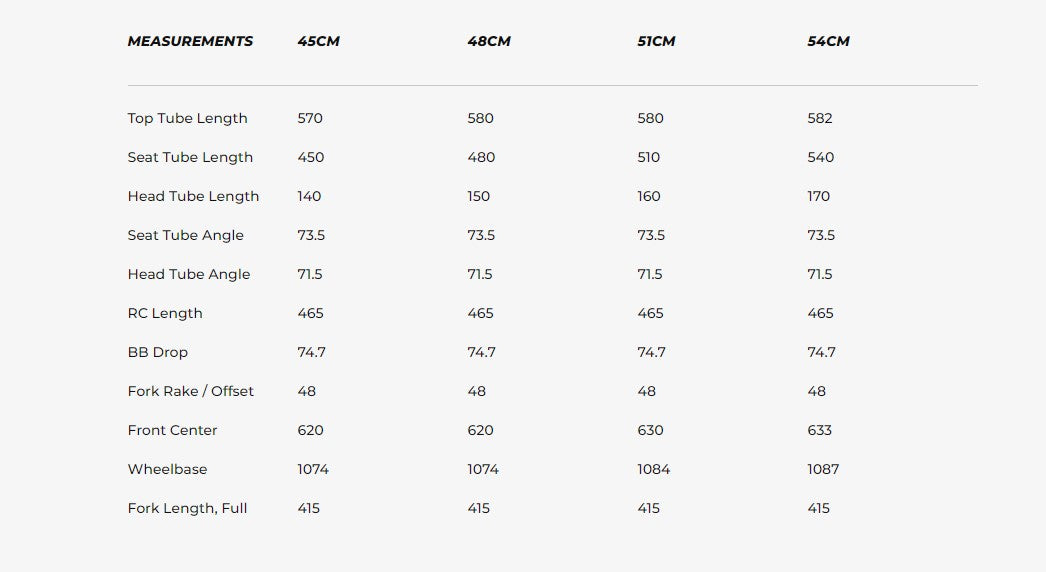The height and width of the screenshot is (572, 1046).
Task: Click the 582 top tube length value
Action: (x=820, y=118)
